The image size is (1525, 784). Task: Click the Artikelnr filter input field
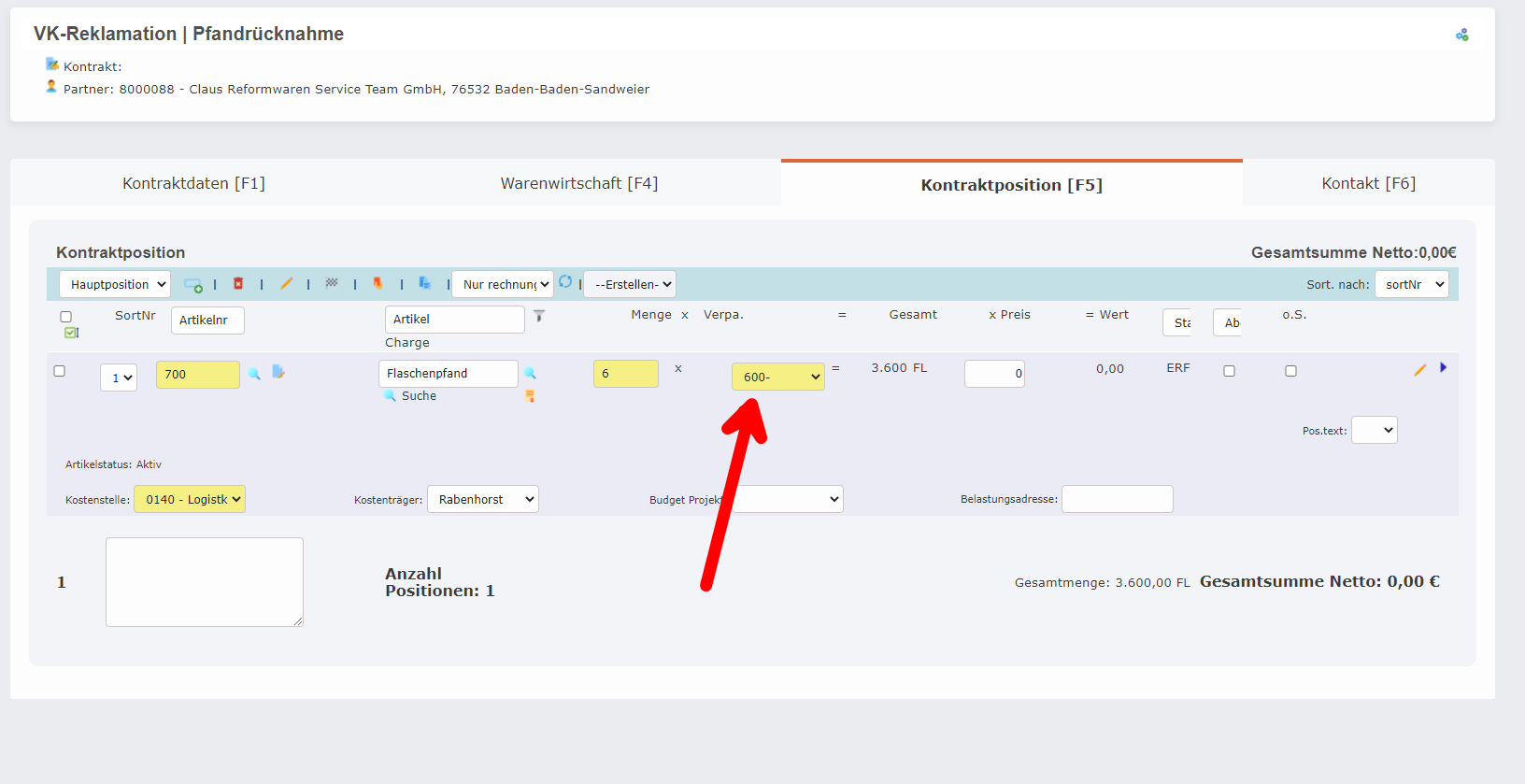click(x=207, y=320)
